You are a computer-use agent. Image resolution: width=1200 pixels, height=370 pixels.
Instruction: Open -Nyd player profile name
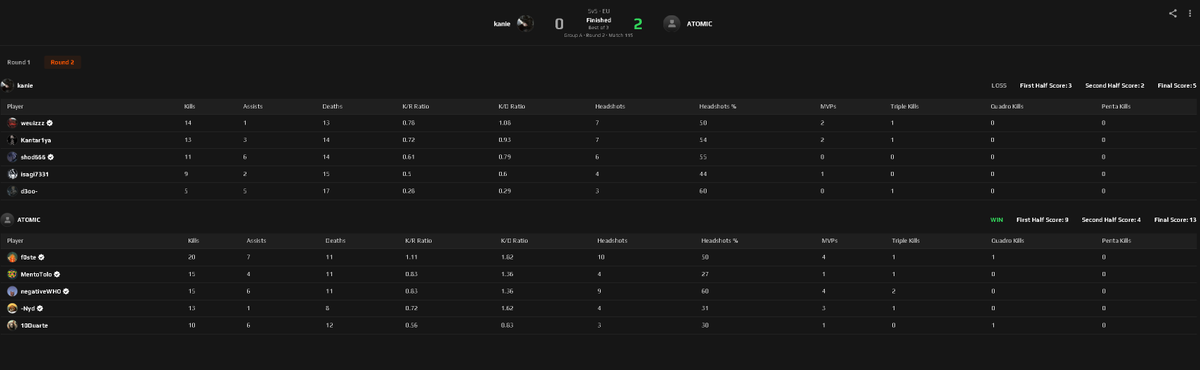click(x=28, y=308)
